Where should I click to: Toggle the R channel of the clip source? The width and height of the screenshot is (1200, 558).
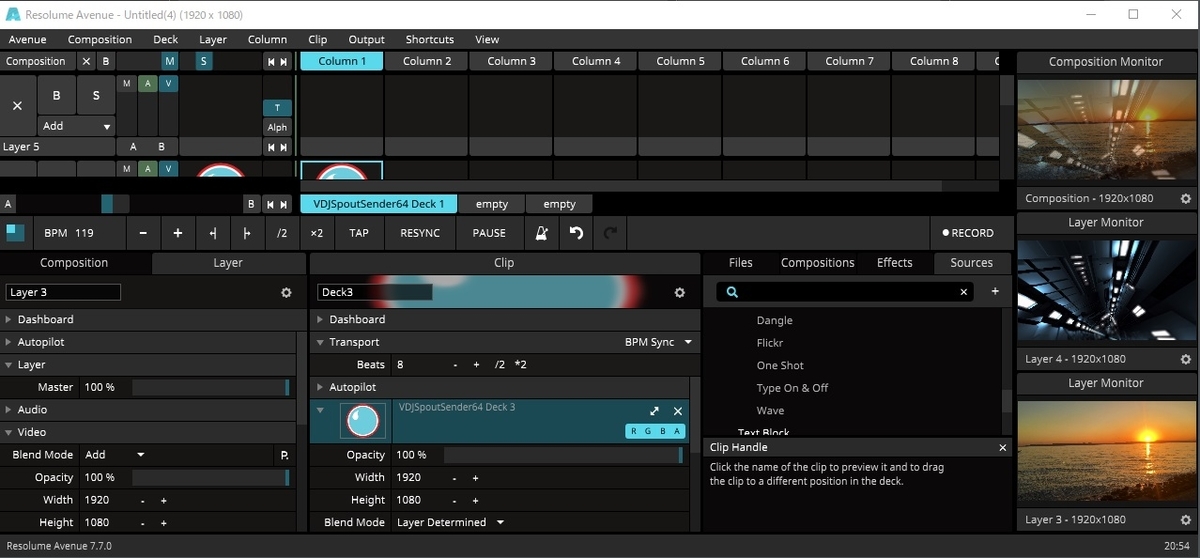634,432
